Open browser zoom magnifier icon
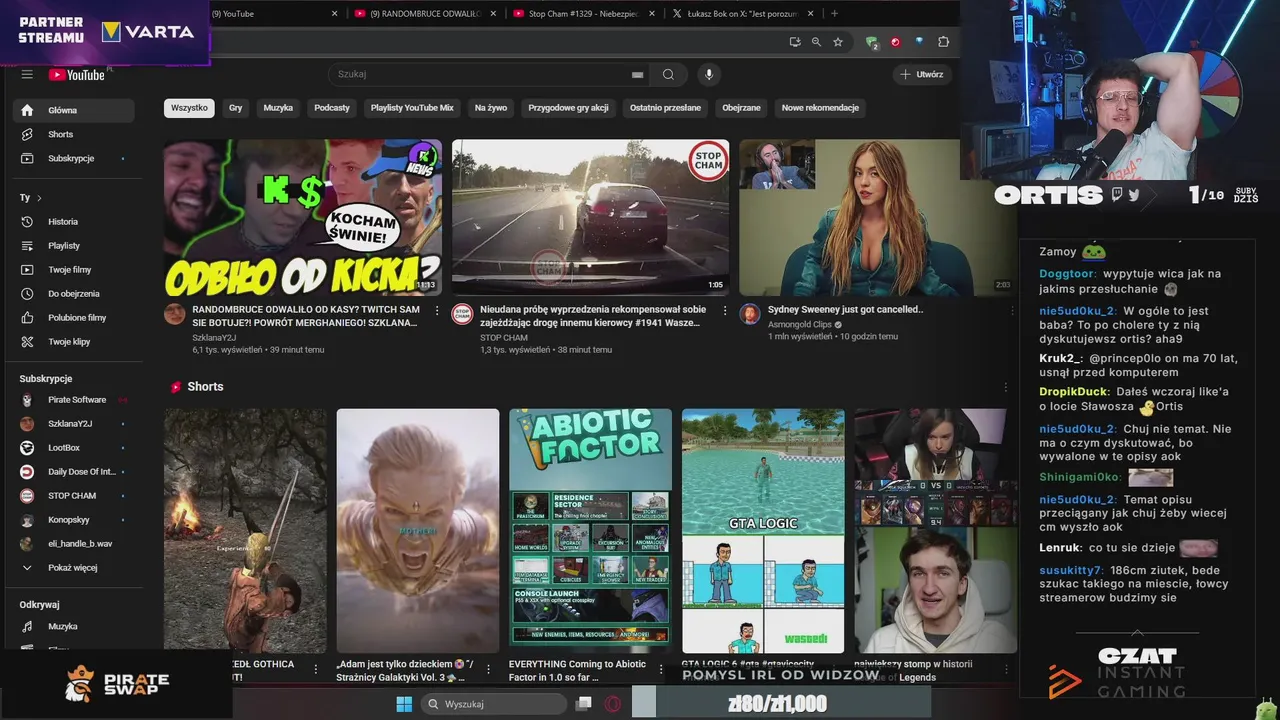 [816, 42]
